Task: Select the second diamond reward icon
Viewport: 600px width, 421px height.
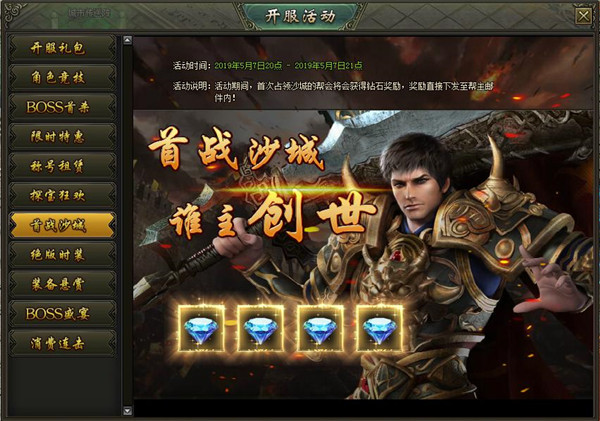Action: pyautogui.click(x=261, y=329)
